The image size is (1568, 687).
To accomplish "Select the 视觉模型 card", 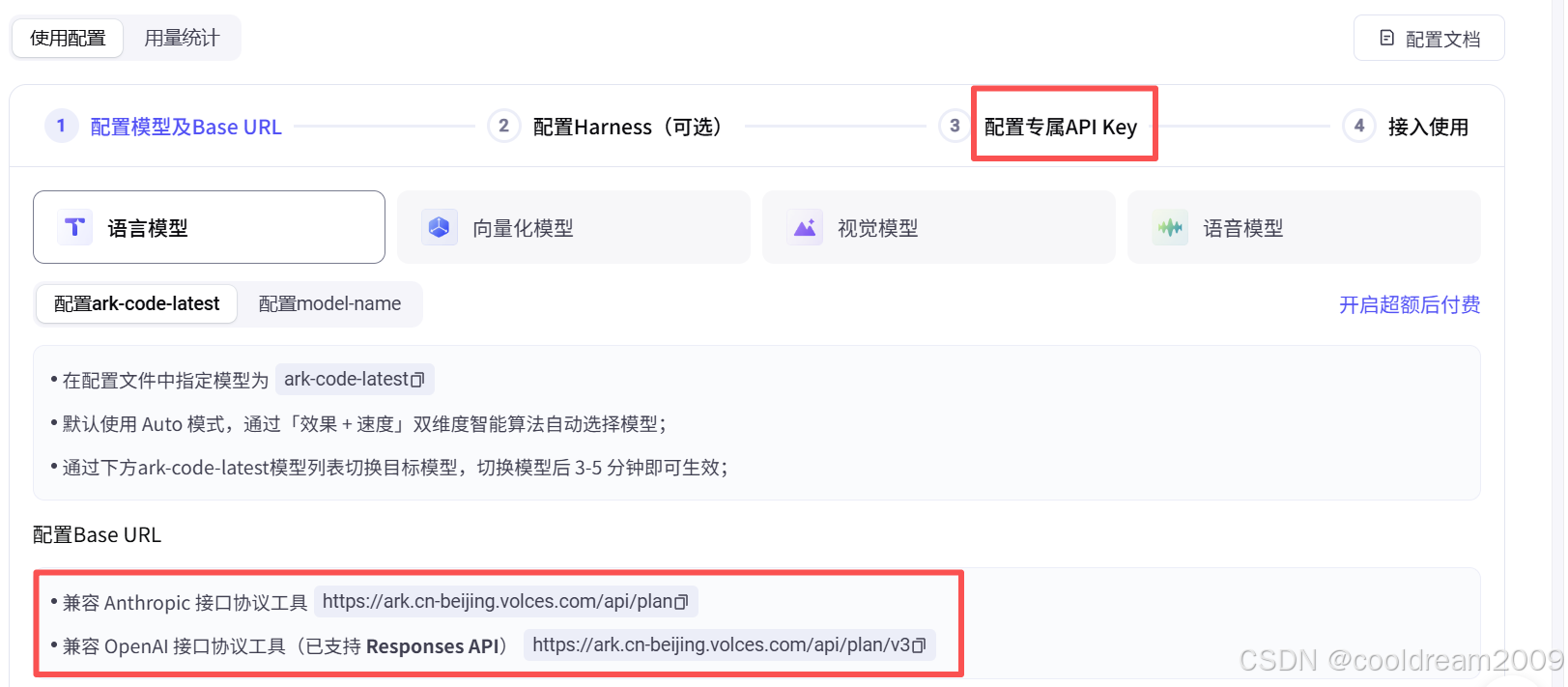I will [x=939, y=227].
